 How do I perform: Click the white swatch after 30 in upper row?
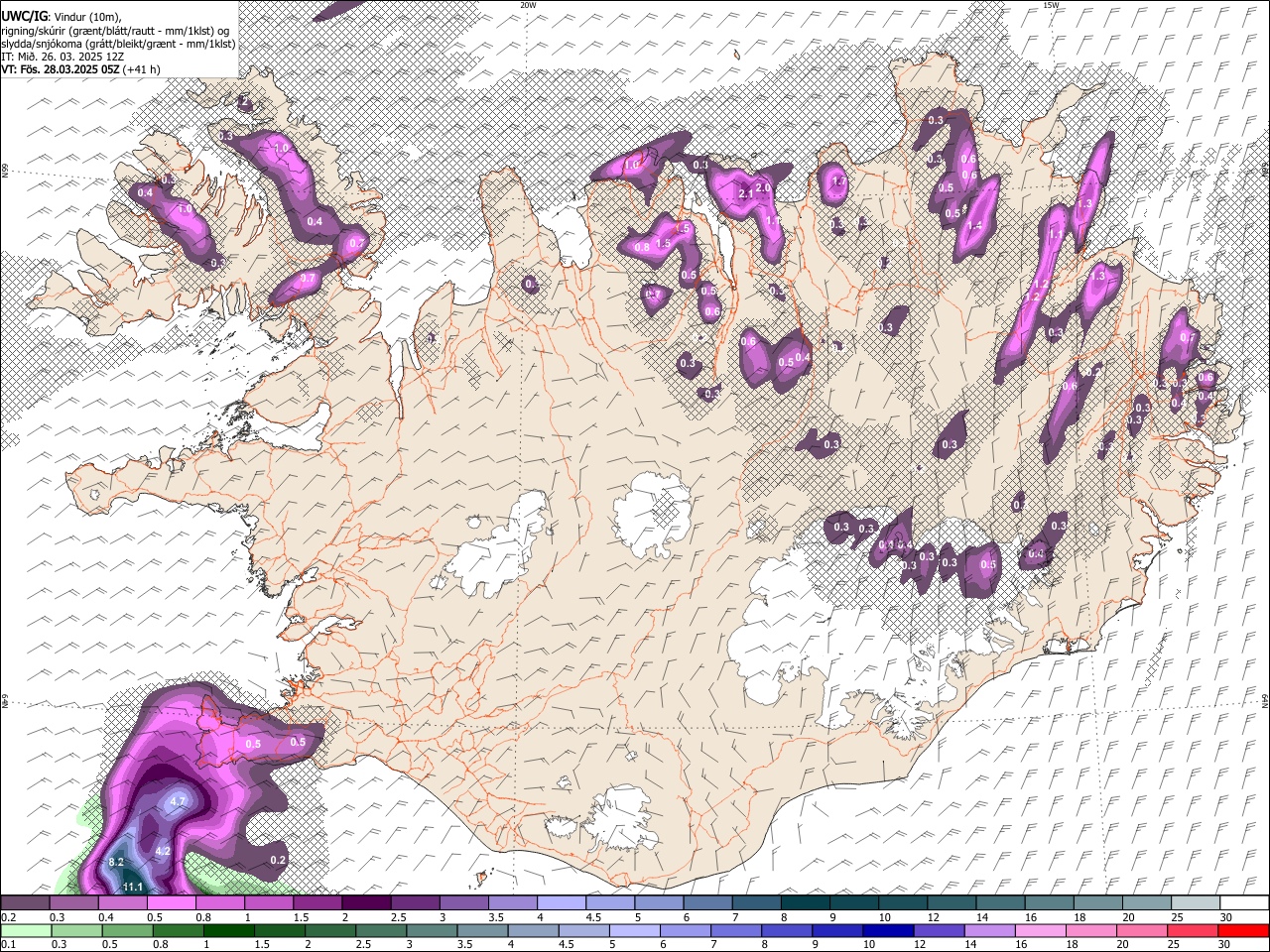click(1243, 903)
